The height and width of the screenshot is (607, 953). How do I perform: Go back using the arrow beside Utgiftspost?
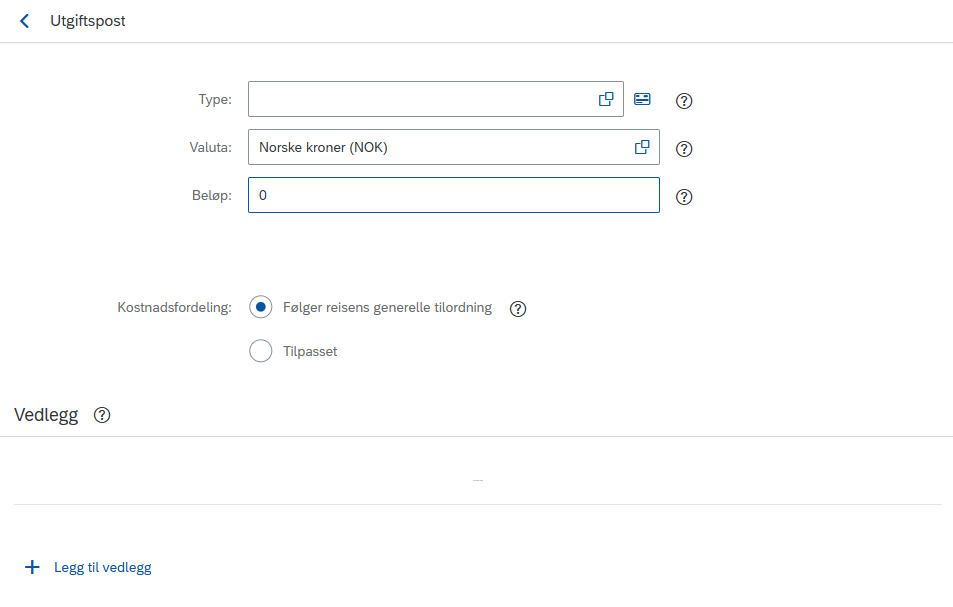(24, 21)
